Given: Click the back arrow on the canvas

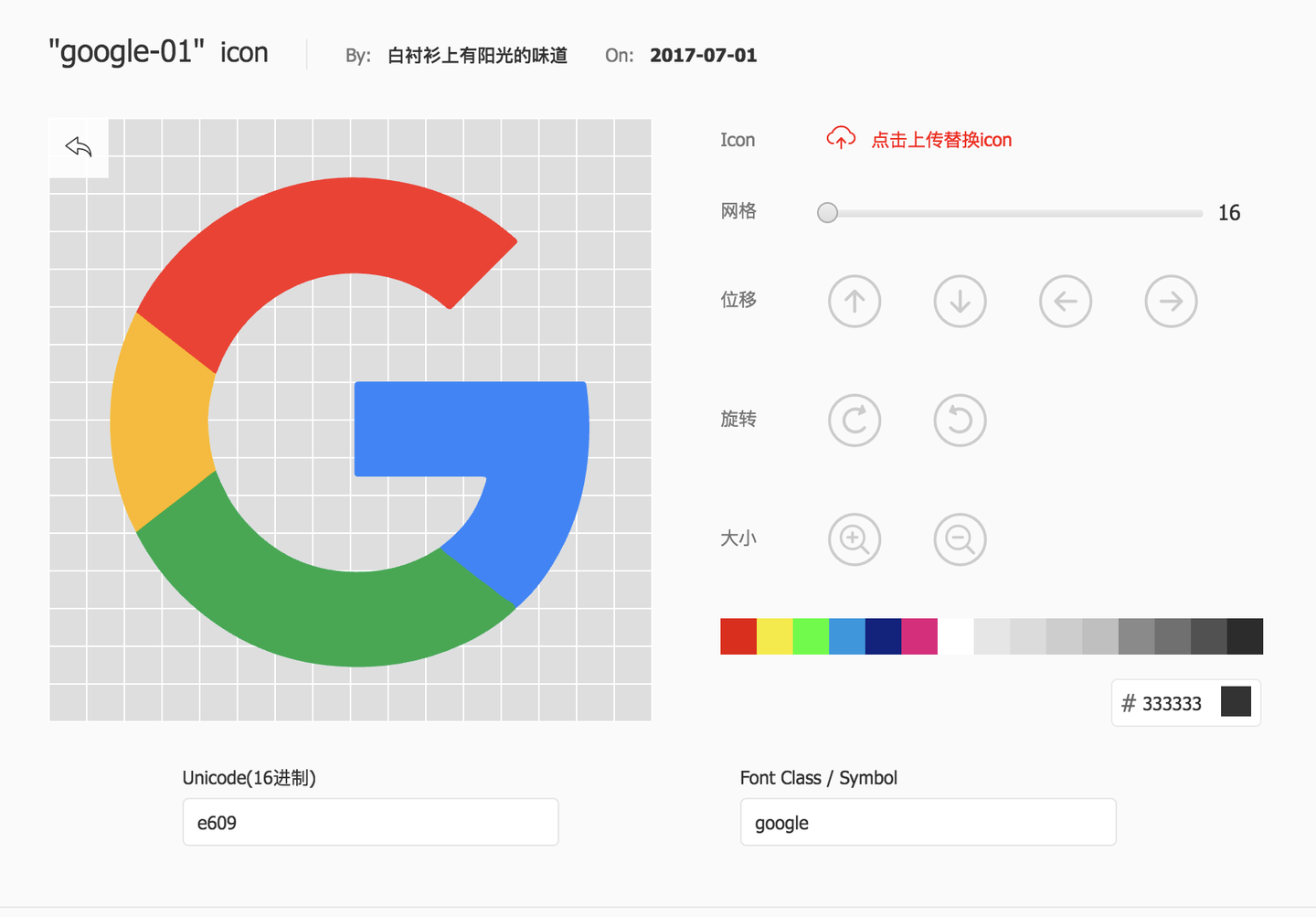Looking at the screenshot, I should 79,147.
